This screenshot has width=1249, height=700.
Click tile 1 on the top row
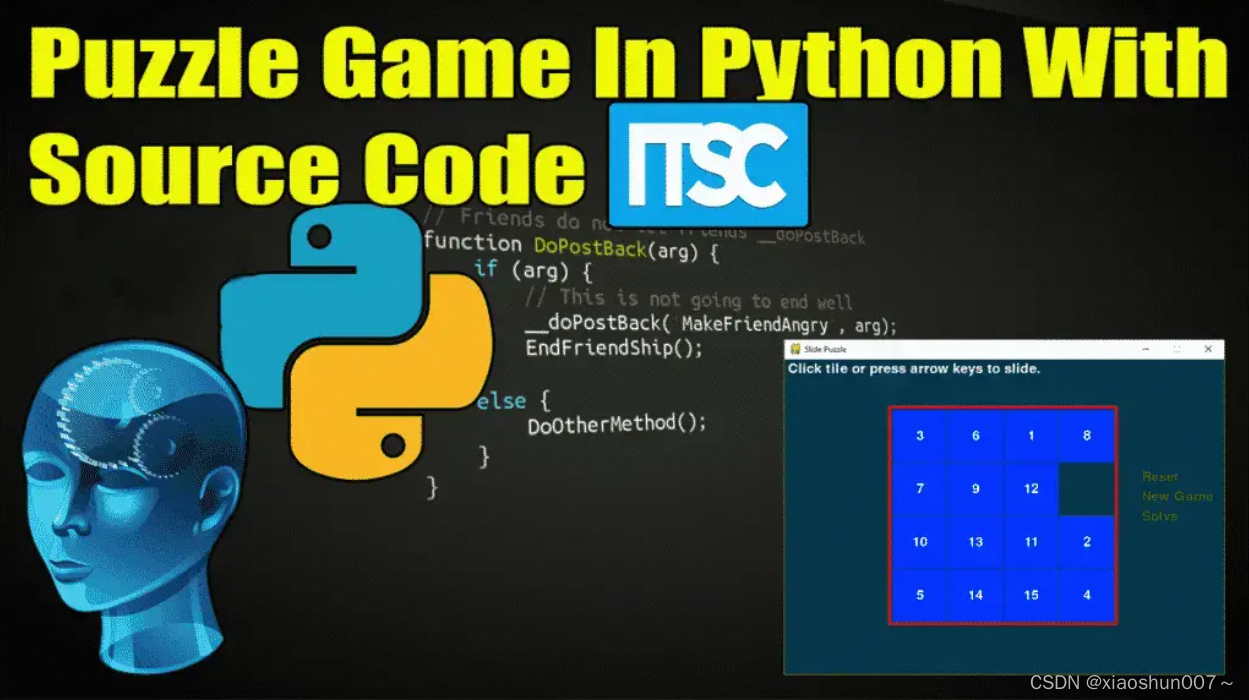click(x=1031, y=436)
